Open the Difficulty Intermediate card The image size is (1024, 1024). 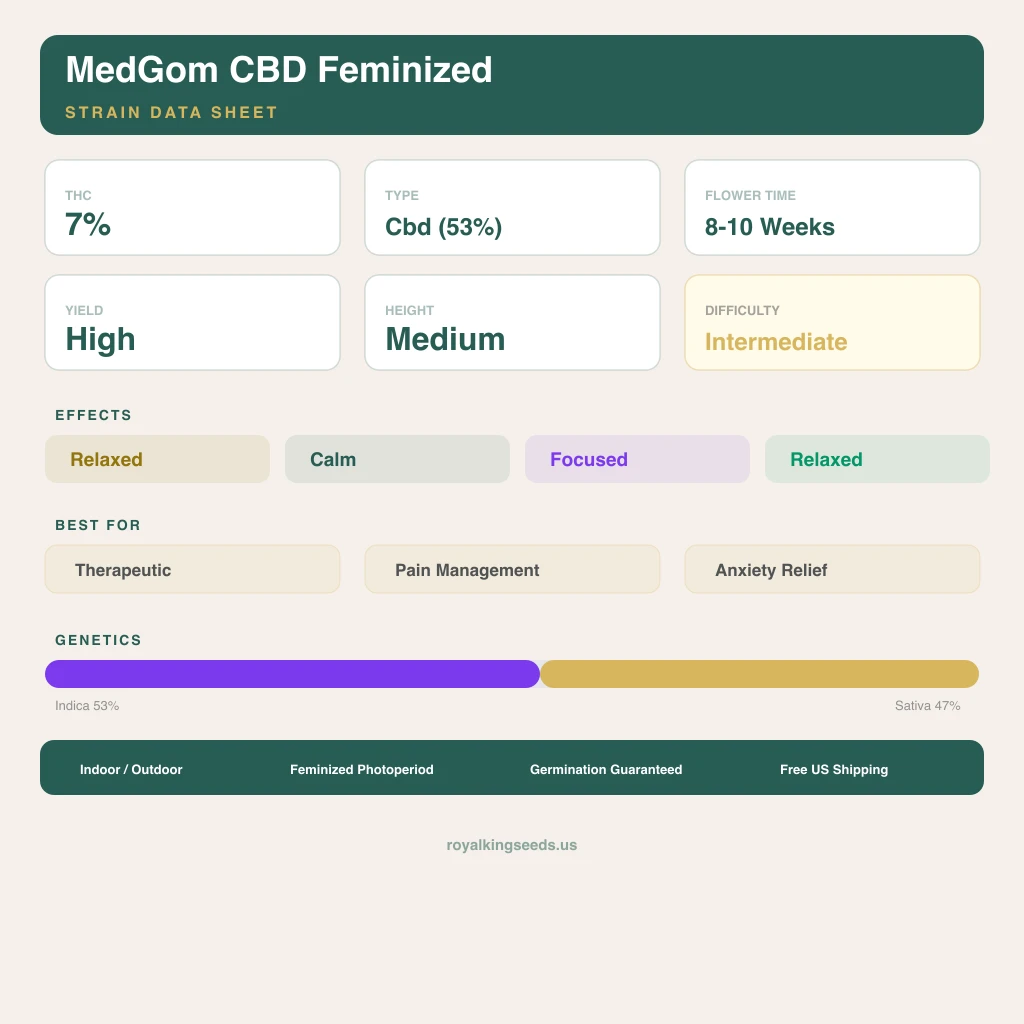(832, 323)
